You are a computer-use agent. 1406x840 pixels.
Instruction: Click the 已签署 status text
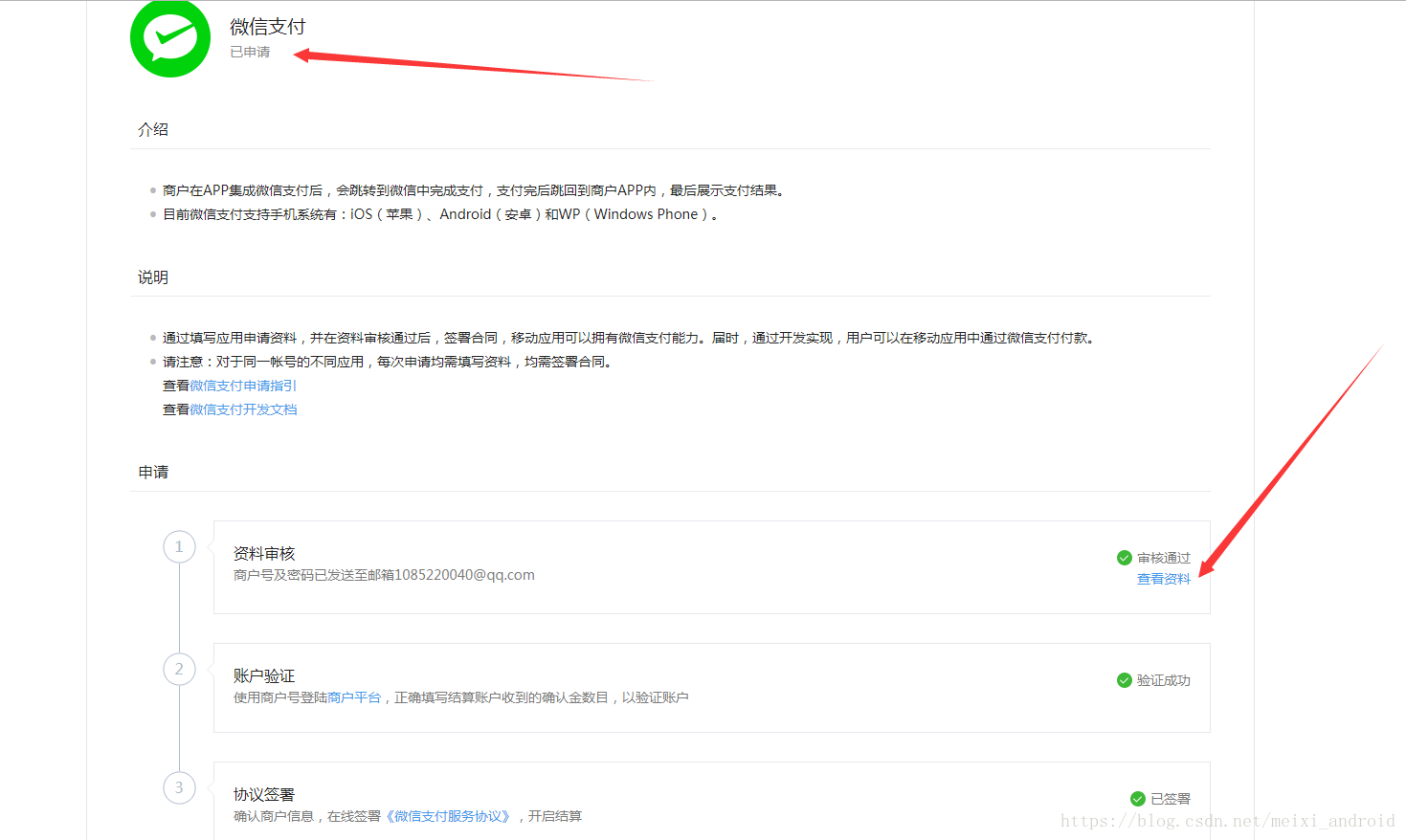pos(1171,799)
